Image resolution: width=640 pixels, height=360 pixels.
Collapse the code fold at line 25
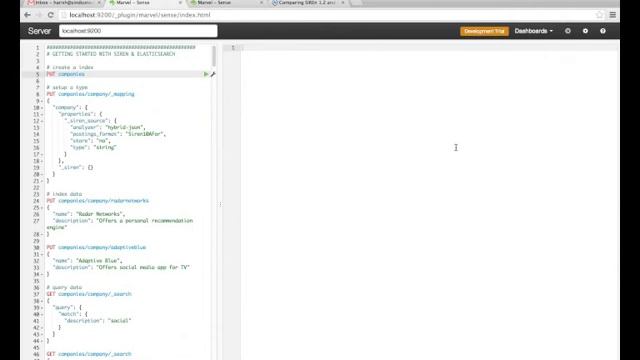[42, 207]
